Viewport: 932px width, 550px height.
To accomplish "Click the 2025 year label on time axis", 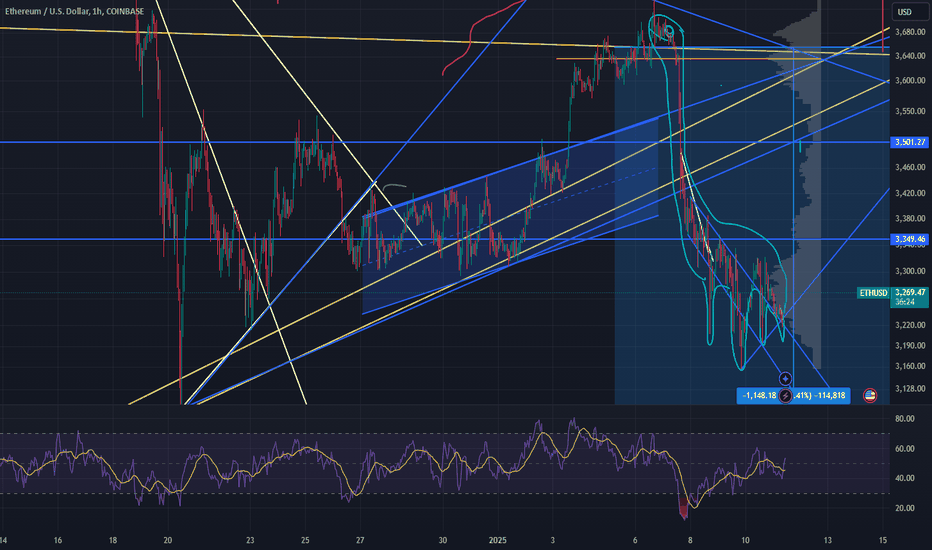I will coord(498,540).
